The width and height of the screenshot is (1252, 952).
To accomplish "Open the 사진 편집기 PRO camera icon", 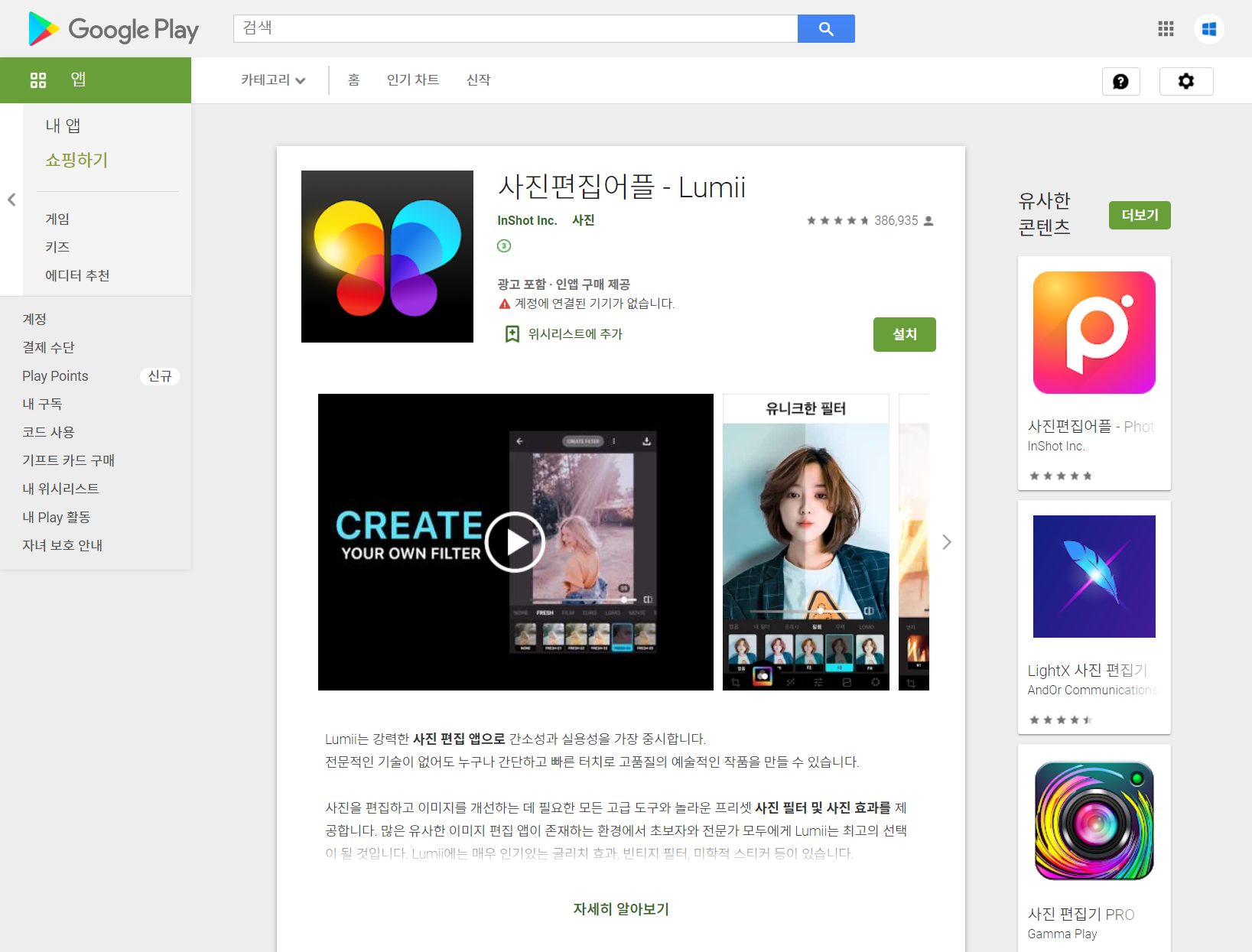I will (x=1094, y=820).
